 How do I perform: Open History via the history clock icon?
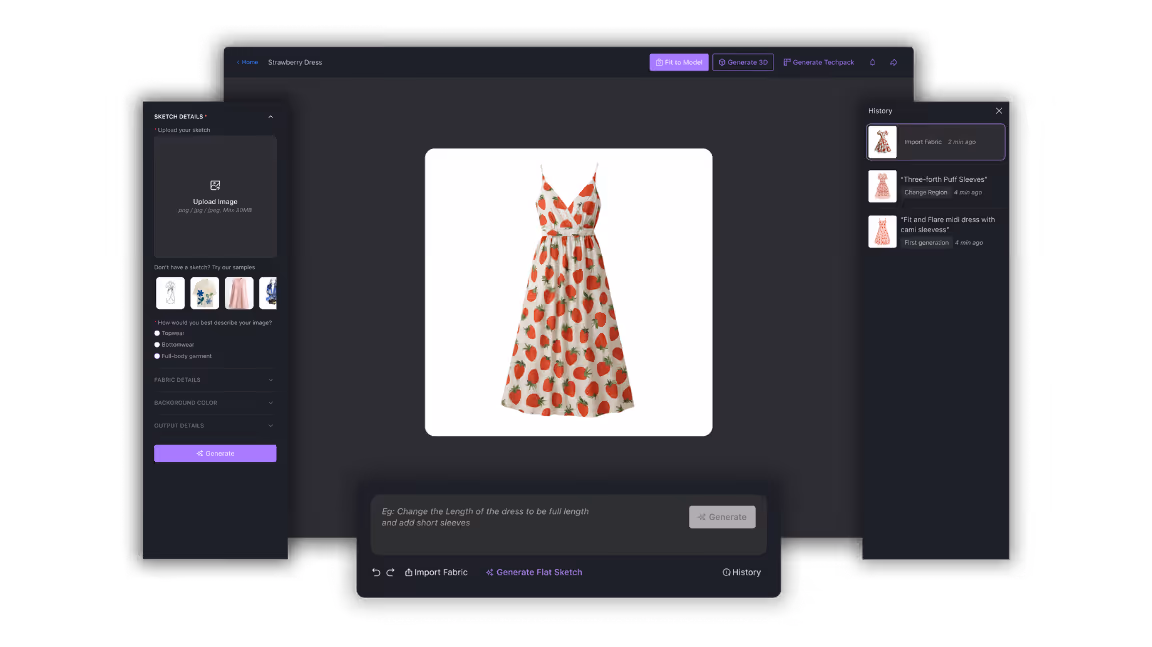[x=724, y=571]
